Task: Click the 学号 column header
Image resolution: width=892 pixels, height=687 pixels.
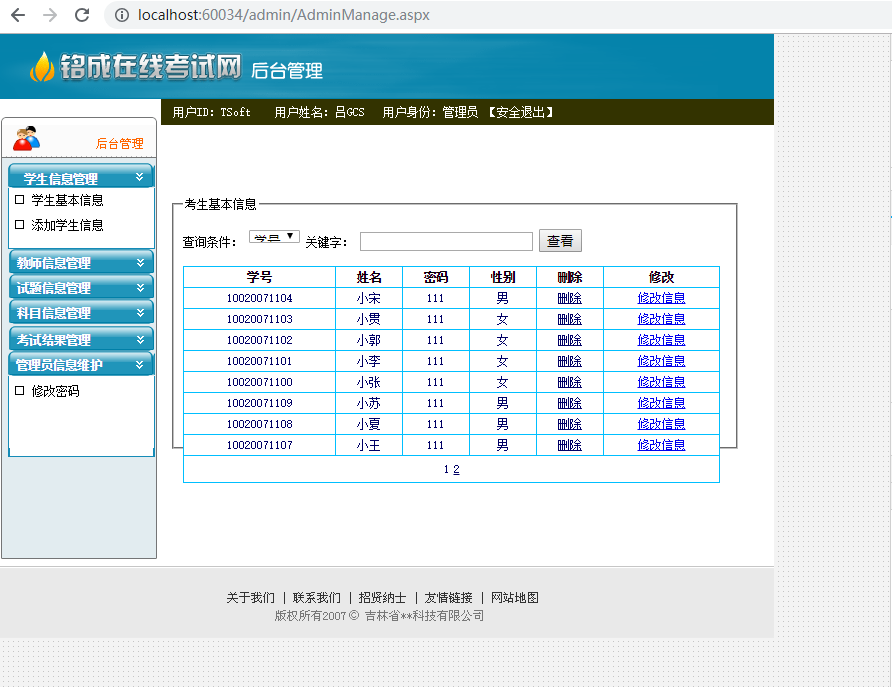Action: tap(259, 277)
